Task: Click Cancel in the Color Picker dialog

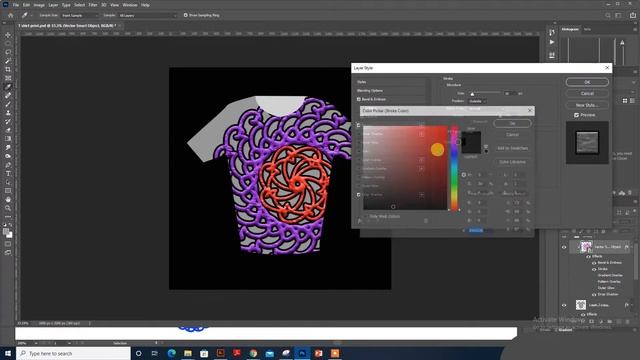Action: 512,134
